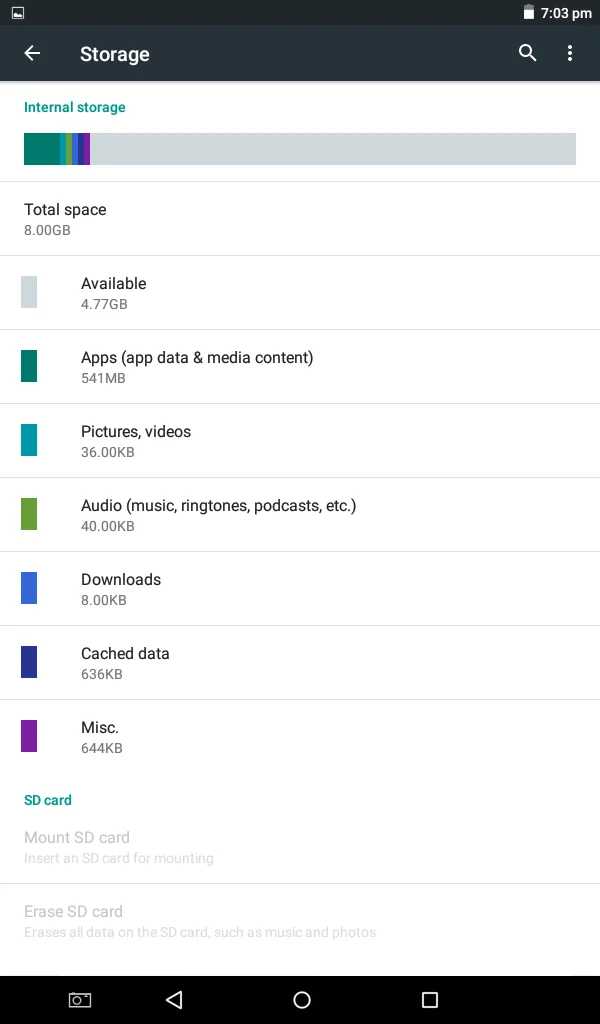Tap the battery icon in status bar
The image size is (600, 1024).
coord(529,13)
